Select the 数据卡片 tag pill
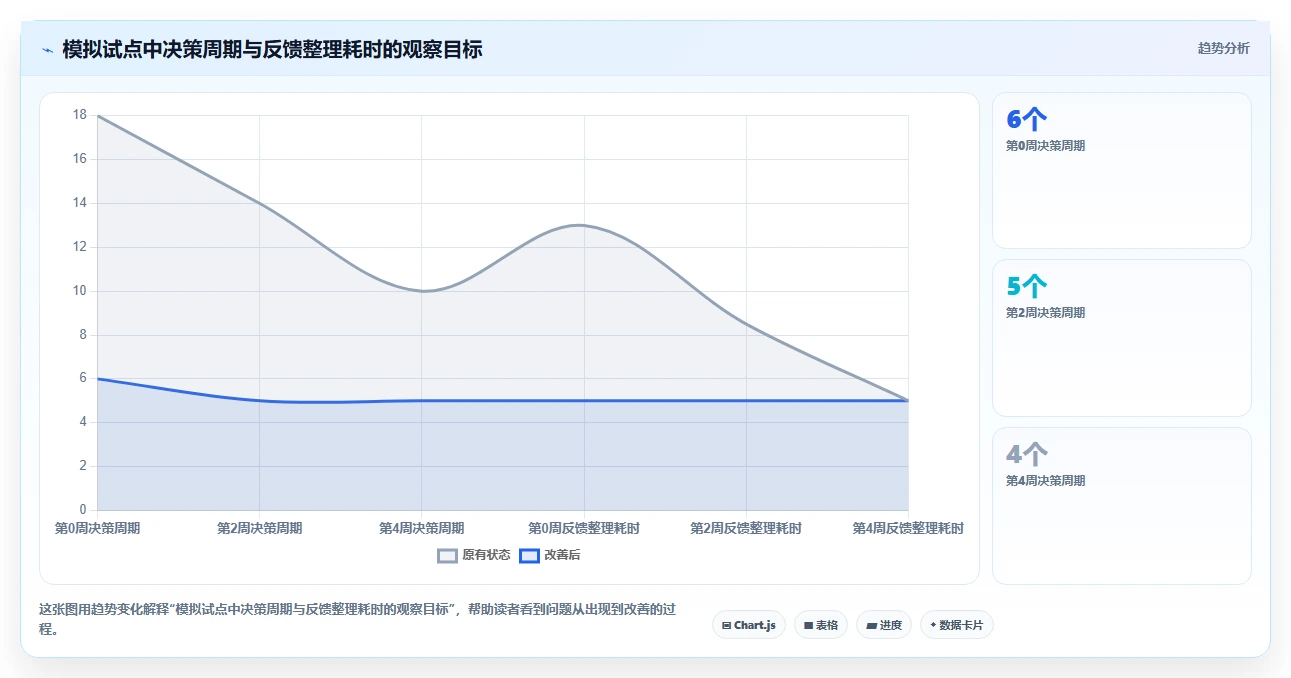Image resolution: width=1291 pixels, height=678 pixels. (957, 625)
